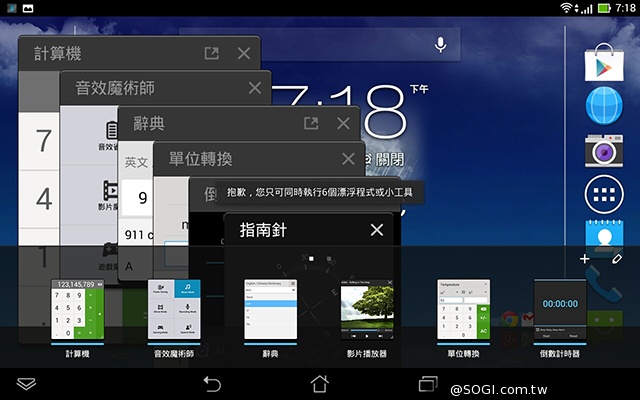This screenshot has height=400, width=640.
Task: Select 音效魔術師 window title bar
Action: pos(166,88)
